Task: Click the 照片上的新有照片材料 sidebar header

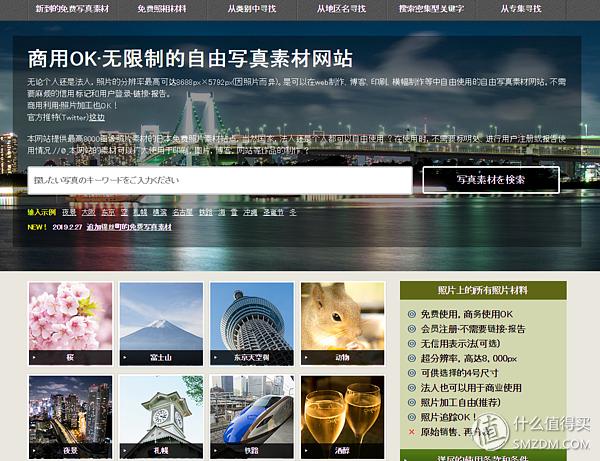Action: tap(483, 290)
